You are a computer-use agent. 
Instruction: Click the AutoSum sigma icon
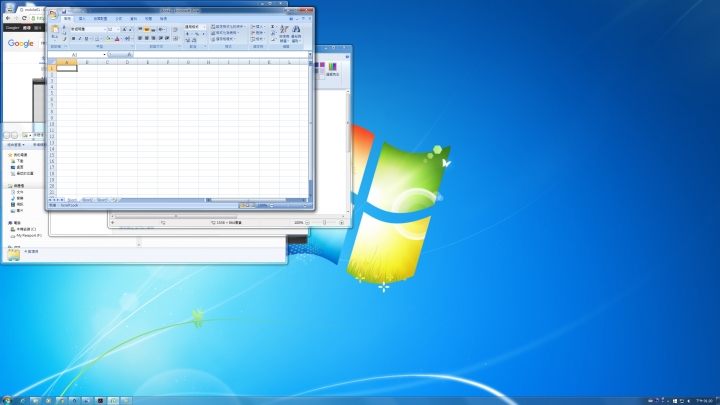click(272, 26)
